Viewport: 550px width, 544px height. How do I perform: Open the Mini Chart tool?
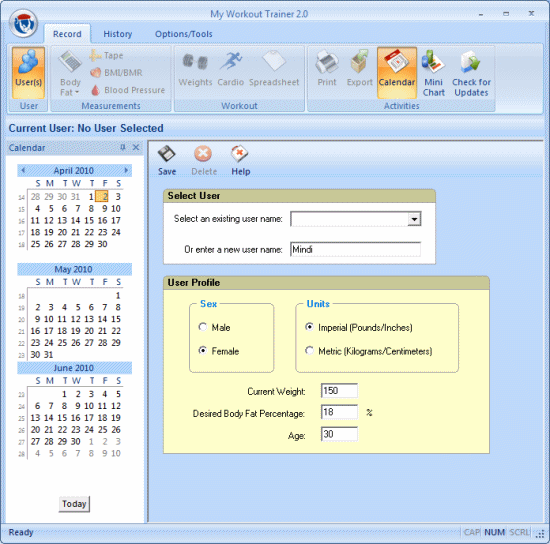click(x=434, y=73)
